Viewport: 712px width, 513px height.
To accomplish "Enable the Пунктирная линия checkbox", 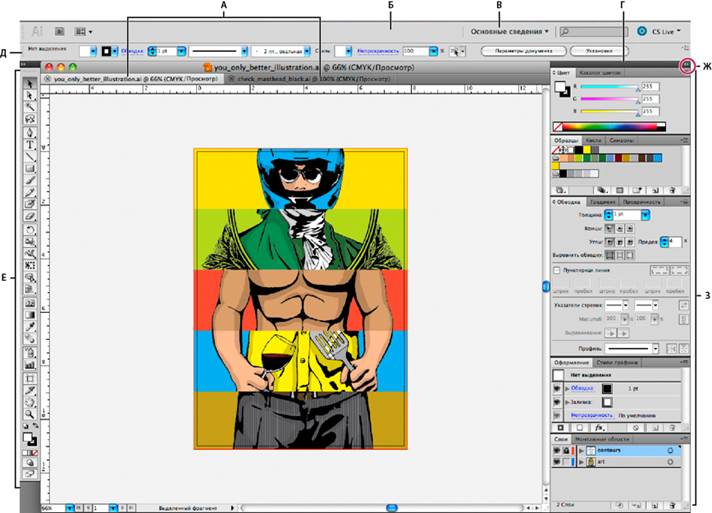I will point(557,270).
